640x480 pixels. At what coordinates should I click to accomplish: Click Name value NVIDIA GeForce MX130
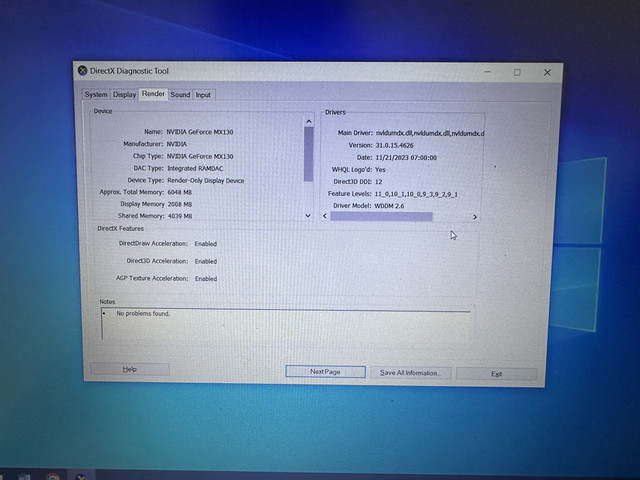pyautogui.click(x=200, y=132)
